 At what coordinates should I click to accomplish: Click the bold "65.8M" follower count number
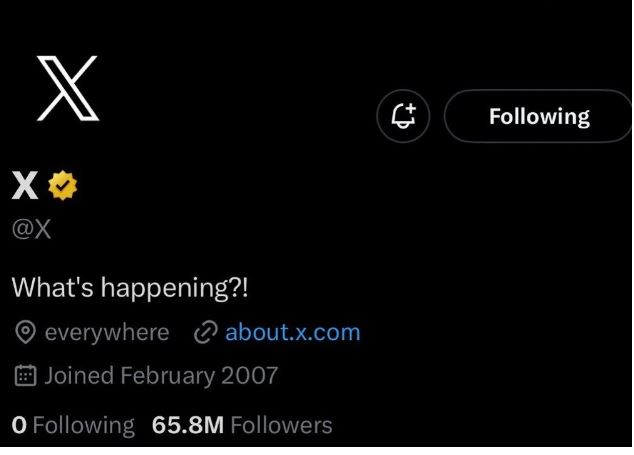(x=188, y=425)
